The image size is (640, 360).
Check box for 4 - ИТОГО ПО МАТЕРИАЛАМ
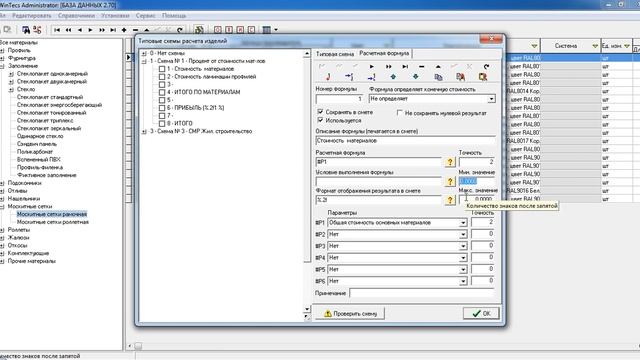coord(162,92)
